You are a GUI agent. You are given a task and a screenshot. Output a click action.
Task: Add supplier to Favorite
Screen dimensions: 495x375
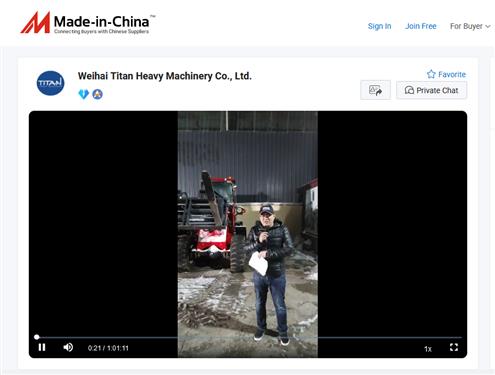click(446, 74)
